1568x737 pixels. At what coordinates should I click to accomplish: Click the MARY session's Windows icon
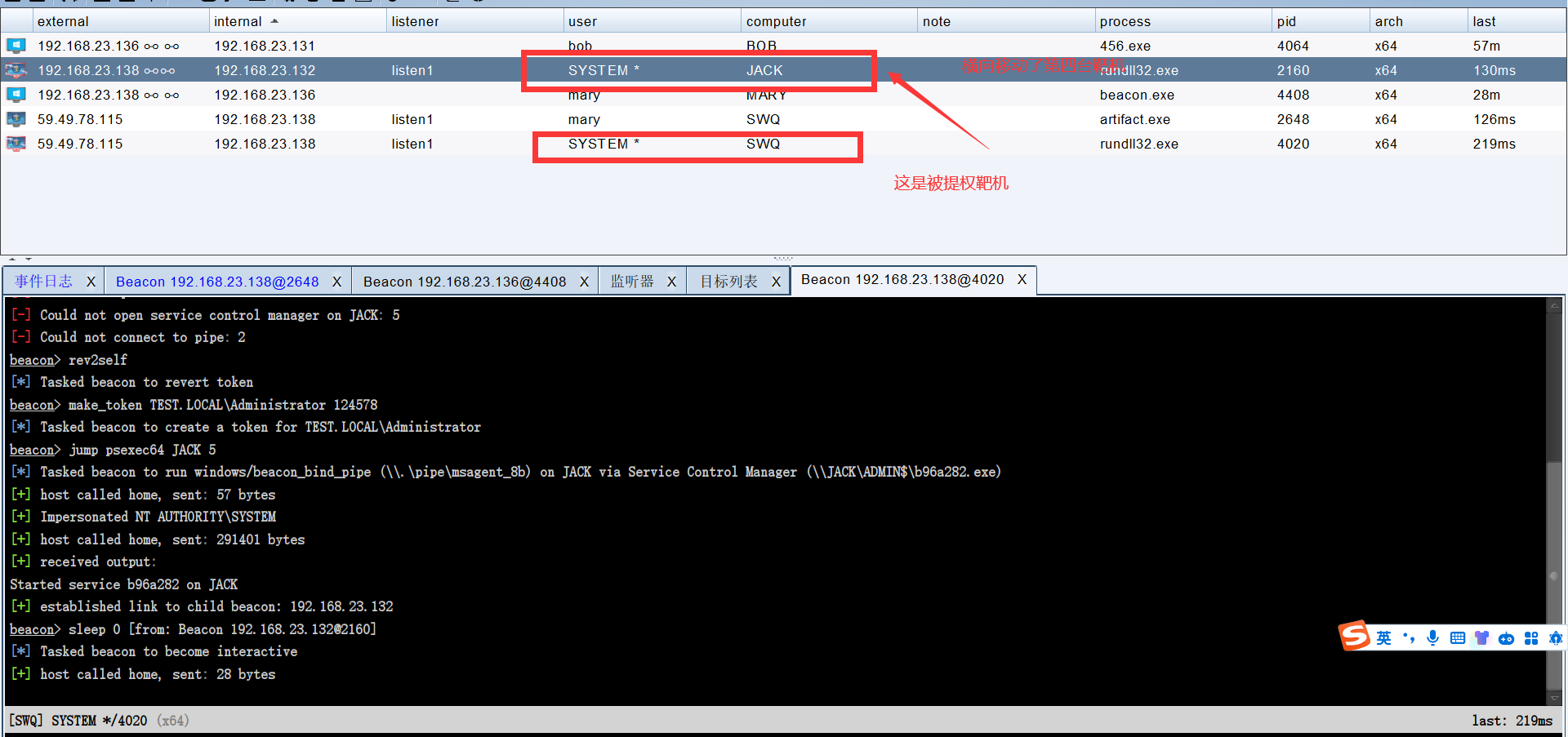(x=16, y=95)
